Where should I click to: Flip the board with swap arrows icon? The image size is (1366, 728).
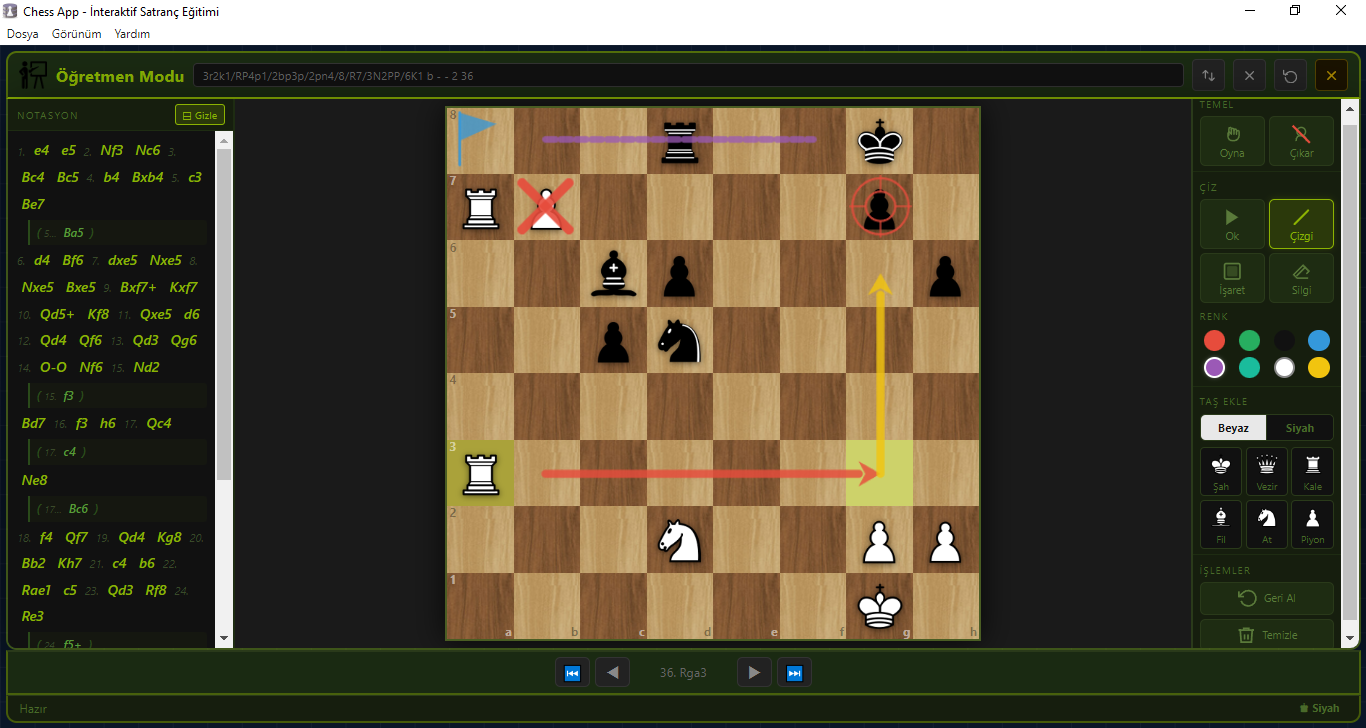(1208, 75)
